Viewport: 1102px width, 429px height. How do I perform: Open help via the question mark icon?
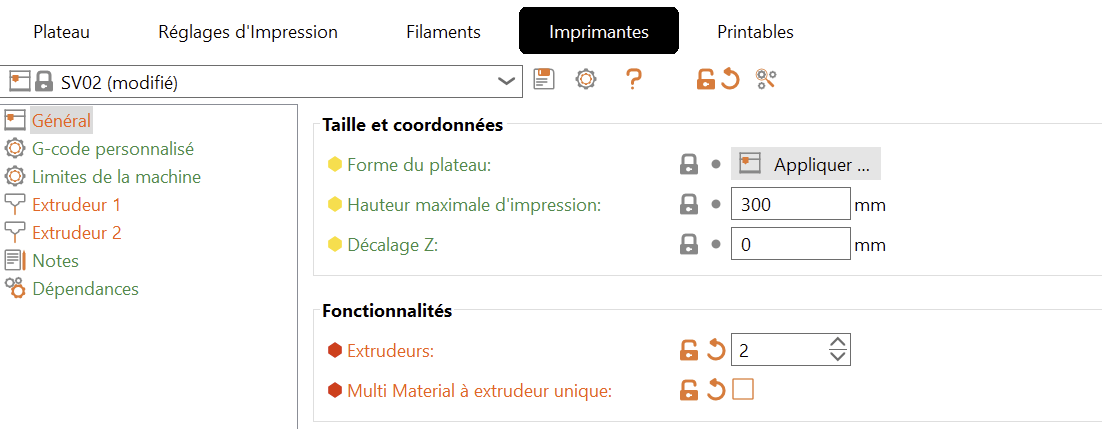click(x=633, y=80)
